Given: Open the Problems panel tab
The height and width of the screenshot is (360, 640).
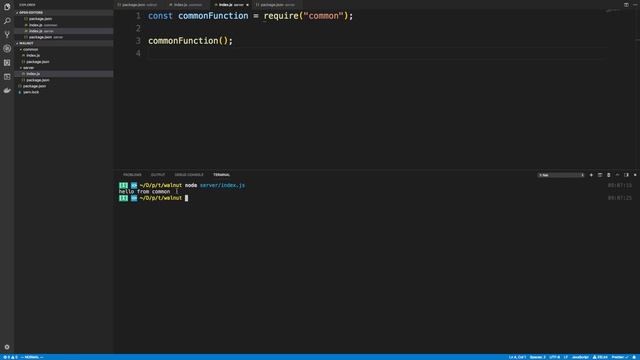Looking at the screenshot, I should (x=132, y=175).
